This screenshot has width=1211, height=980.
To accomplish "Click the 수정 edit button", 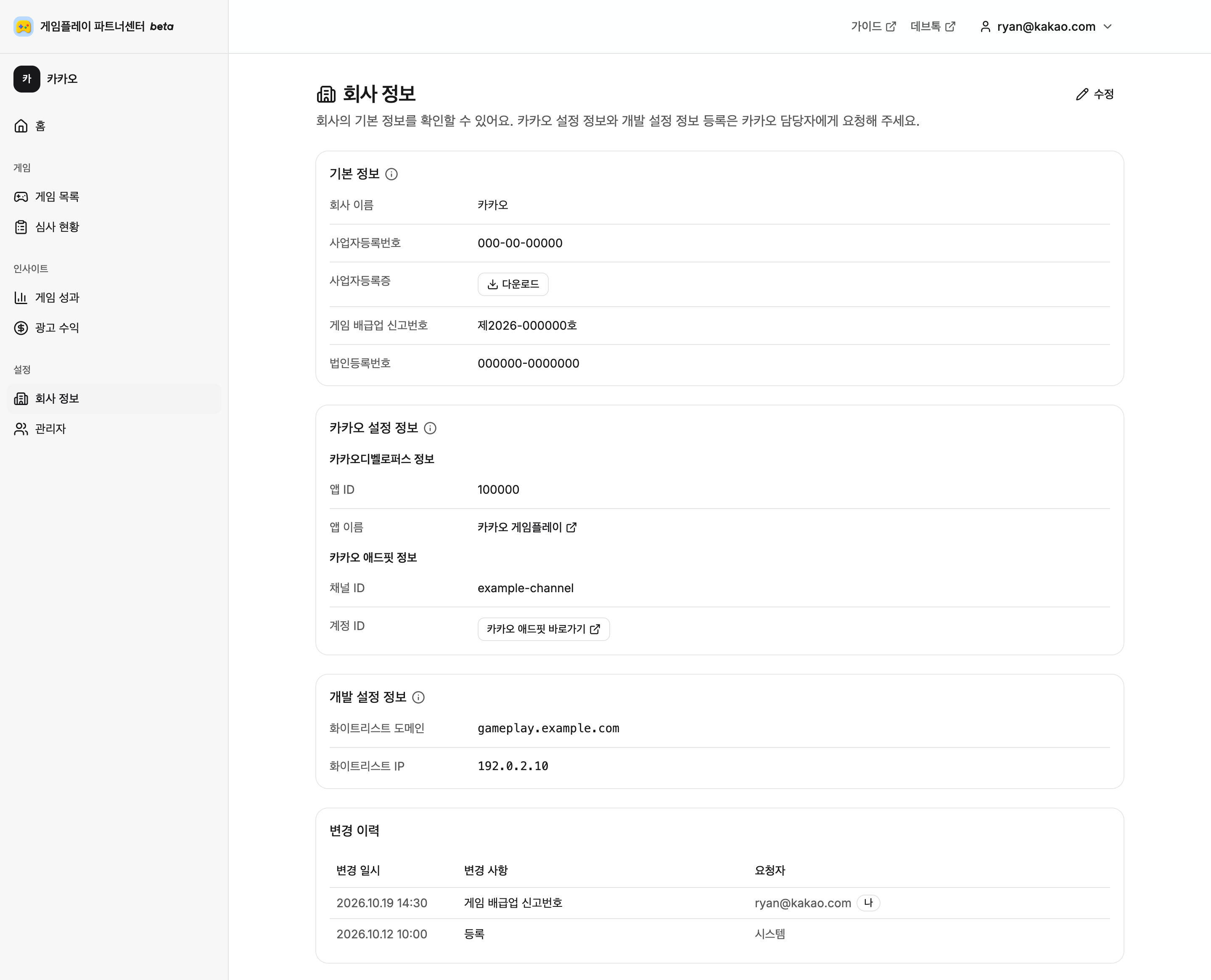I will pyautogui.click(x=1095, y=94).
